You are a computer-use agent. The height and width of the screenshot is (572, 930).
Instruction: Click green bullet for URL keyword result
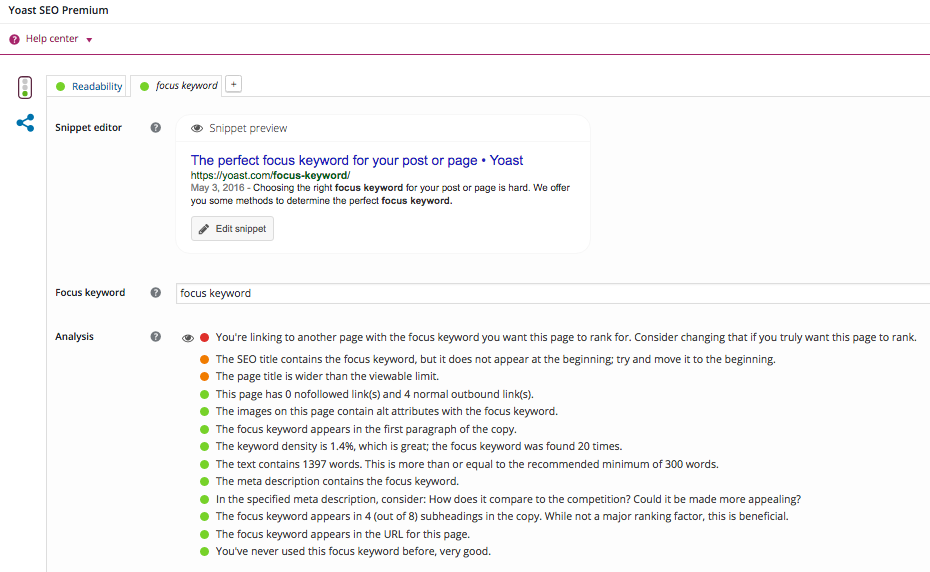point(205,535)
